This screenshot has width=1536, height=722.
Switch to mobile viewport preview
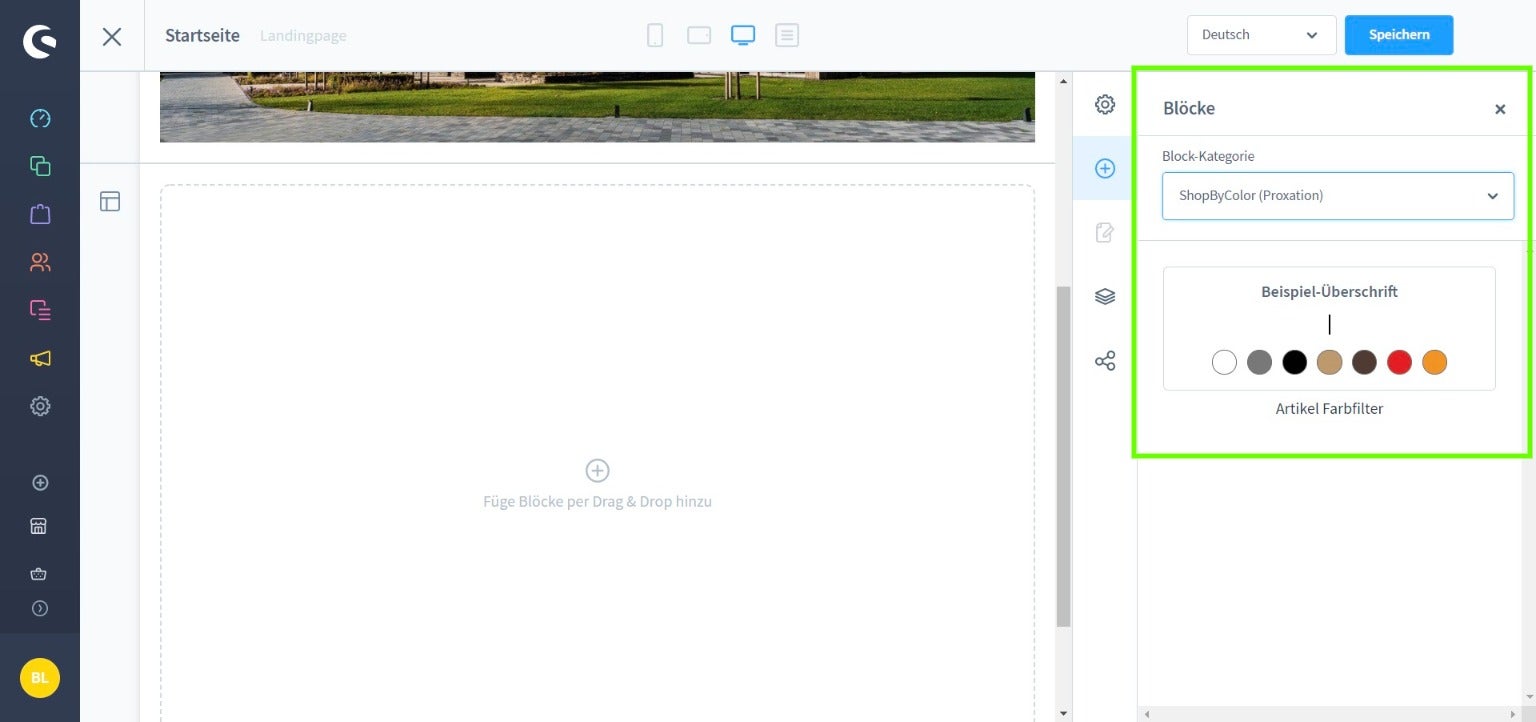pyautogui.click(x=655, y=35)
